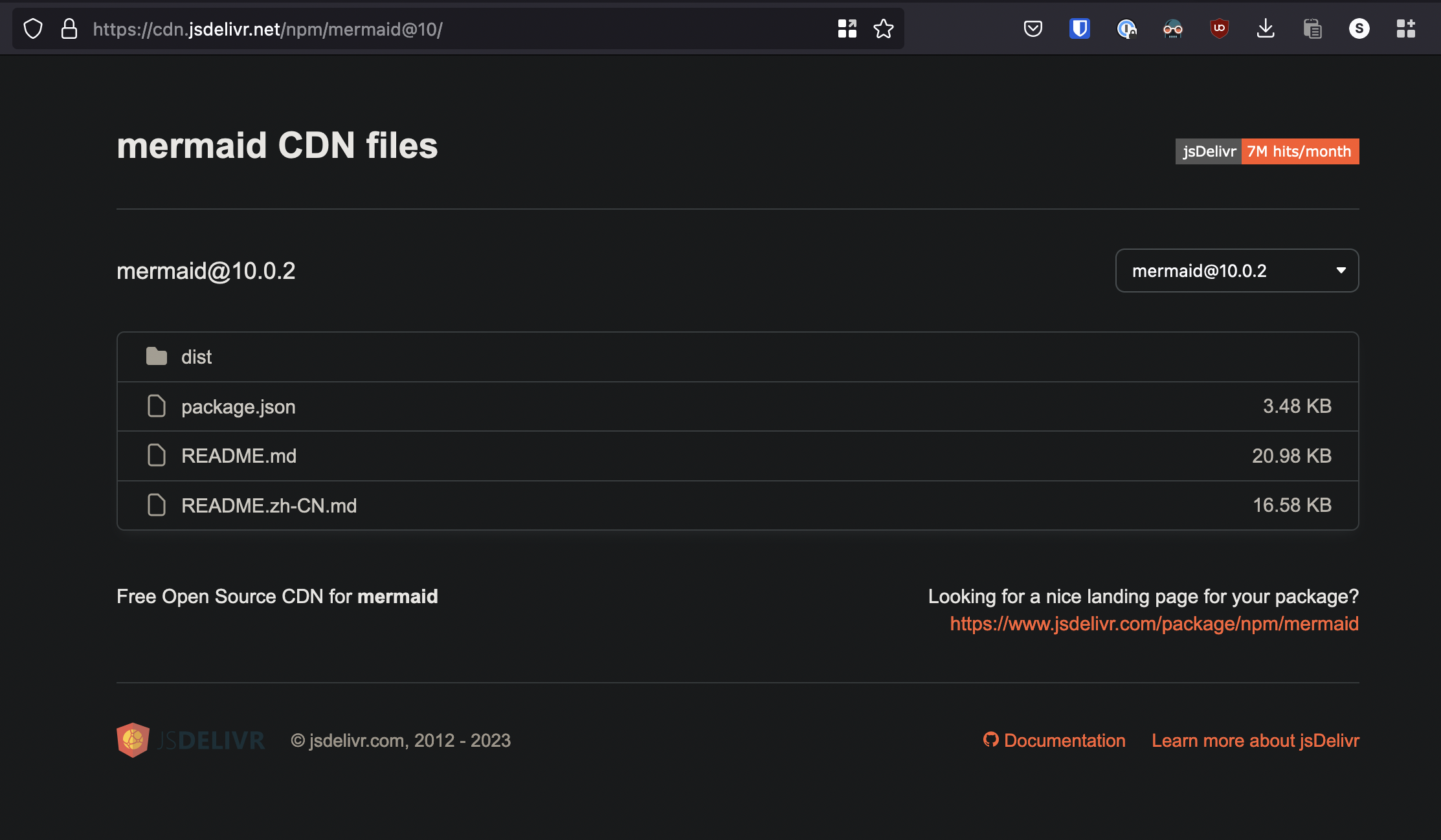The width and height of the screenshot is (1441, 840).
Task: Unlock the 1Password extension
Action: pos(1126,28)
